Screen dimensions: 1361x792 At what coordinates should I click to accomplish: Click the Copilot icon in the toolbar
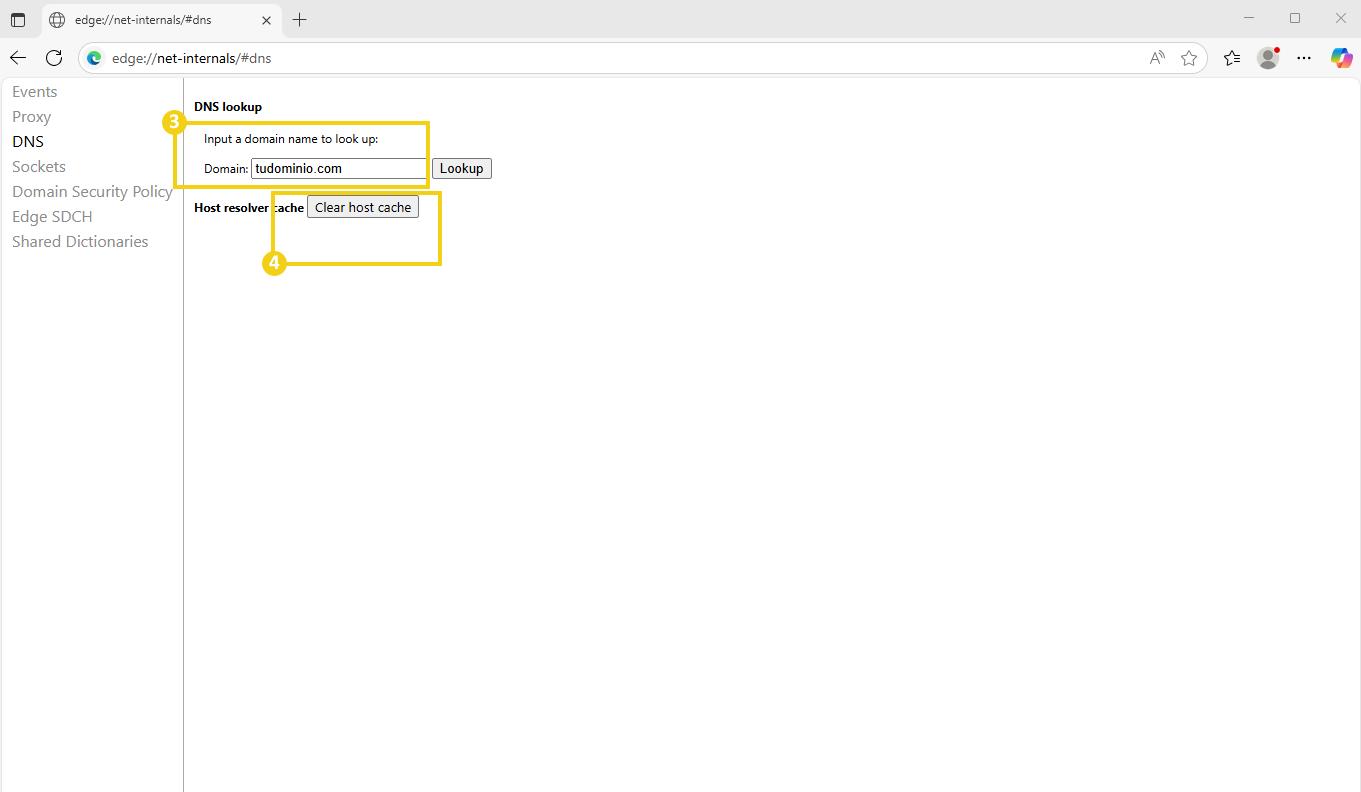(x=1341, y=57)
